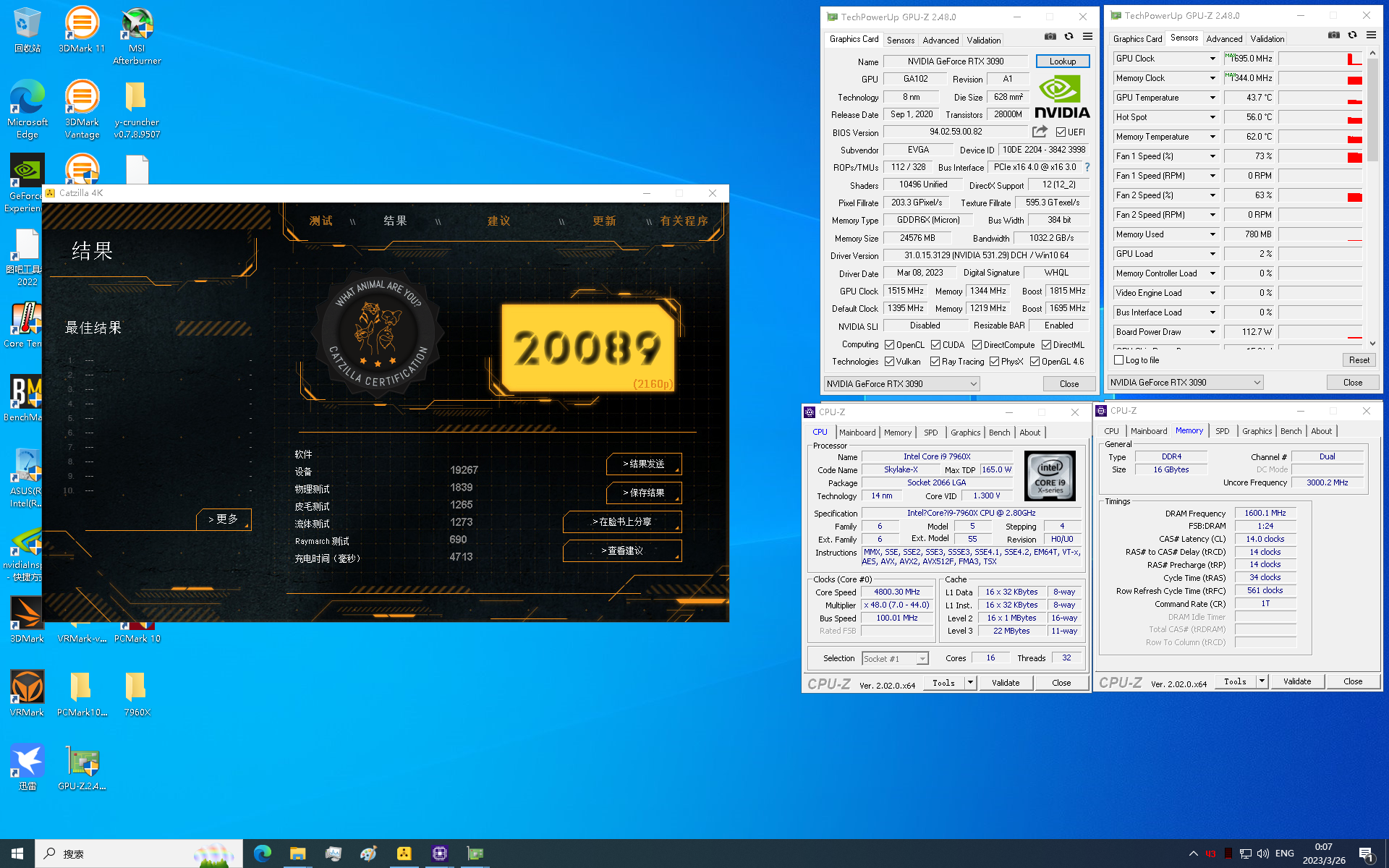Open notification center in system tray
The height and width of the screenshot is (868, 1389).
point(1367,854)
